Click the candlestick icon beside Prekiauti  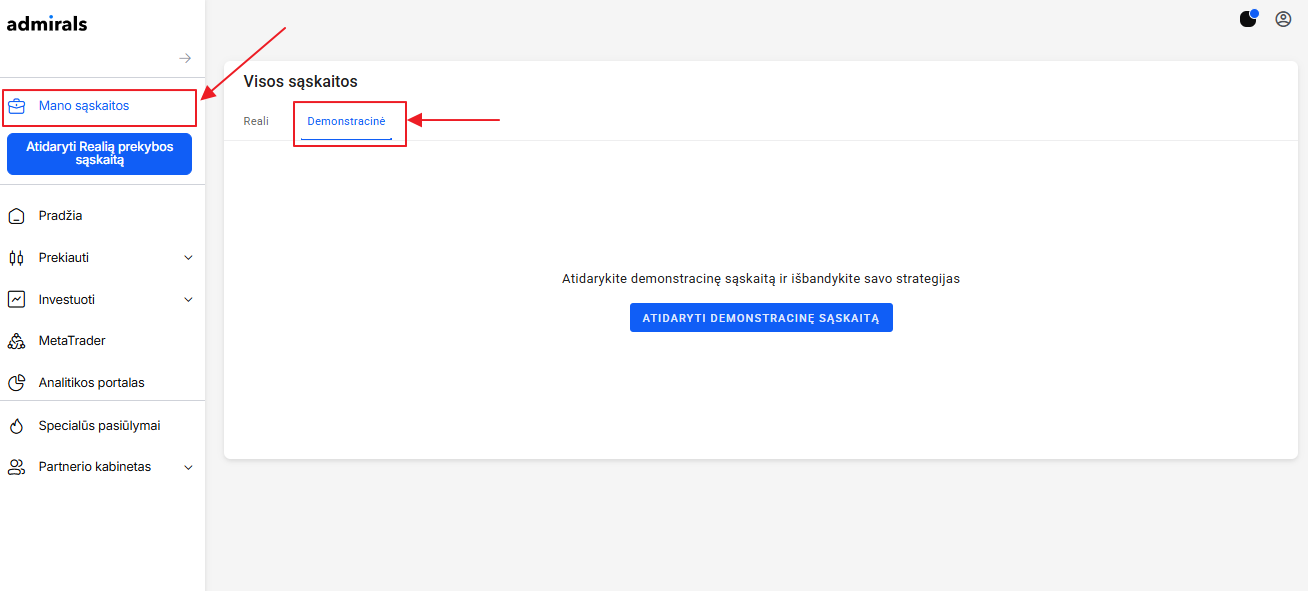(16, 258)
